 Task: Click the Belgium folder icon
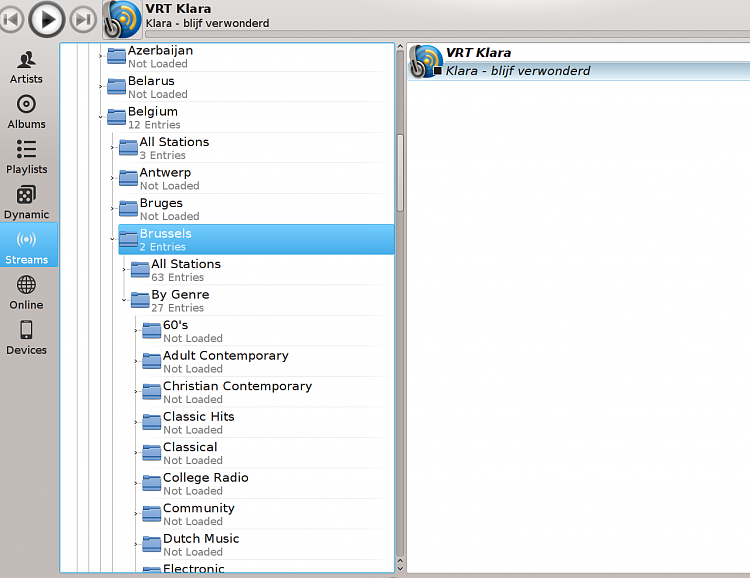(x=116, y=117)
